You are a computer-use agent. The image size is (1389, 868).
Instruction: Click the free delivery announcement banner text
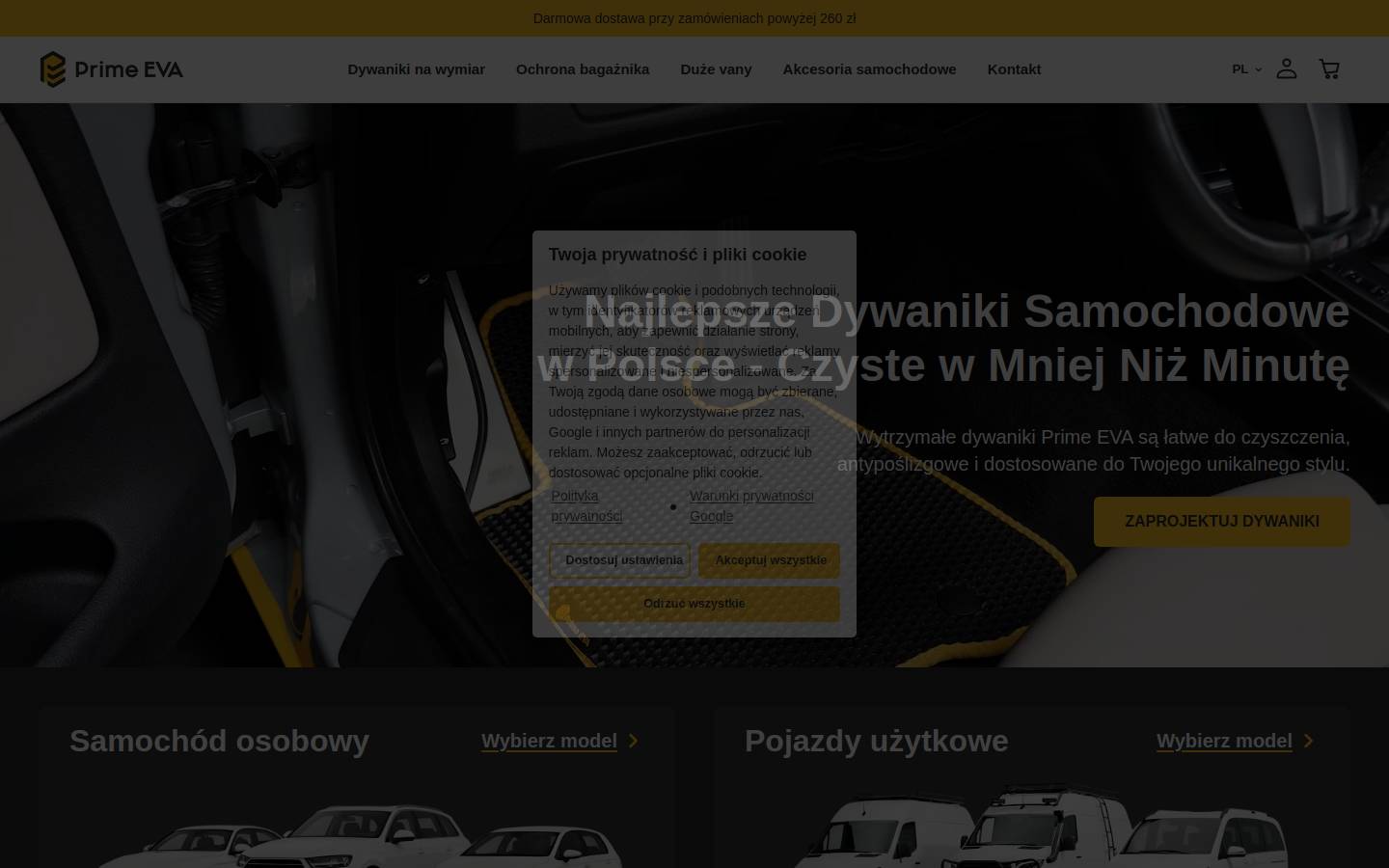click(x=694, y=18)
